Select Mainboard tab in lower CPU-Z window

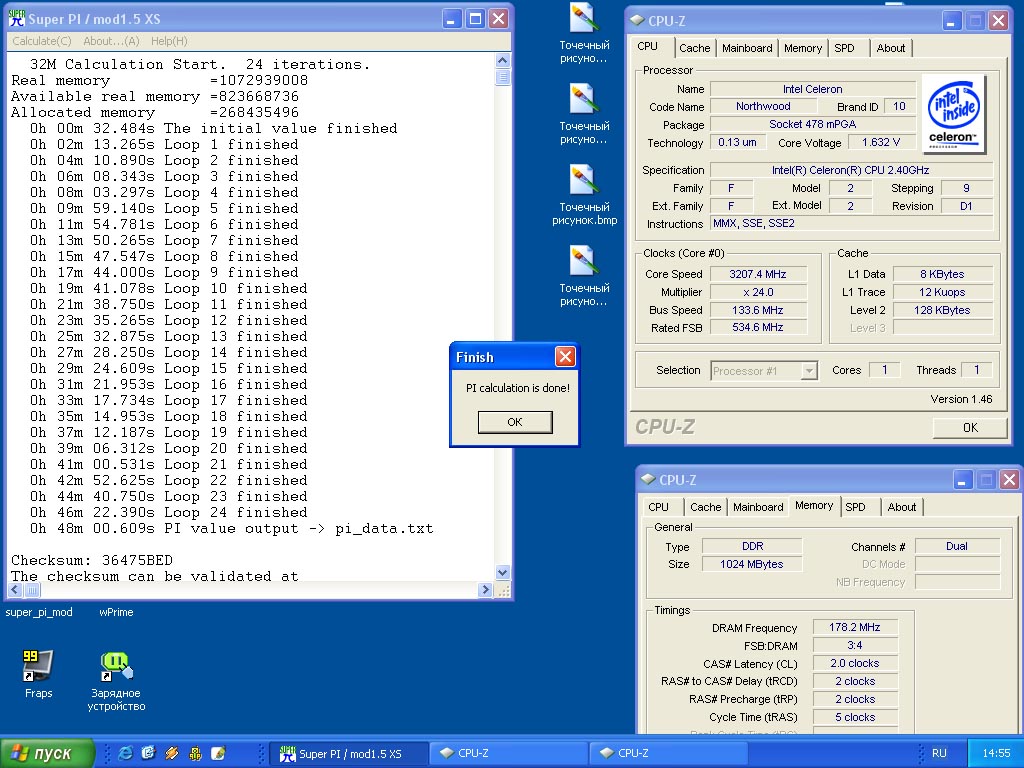tap(758, 507)
